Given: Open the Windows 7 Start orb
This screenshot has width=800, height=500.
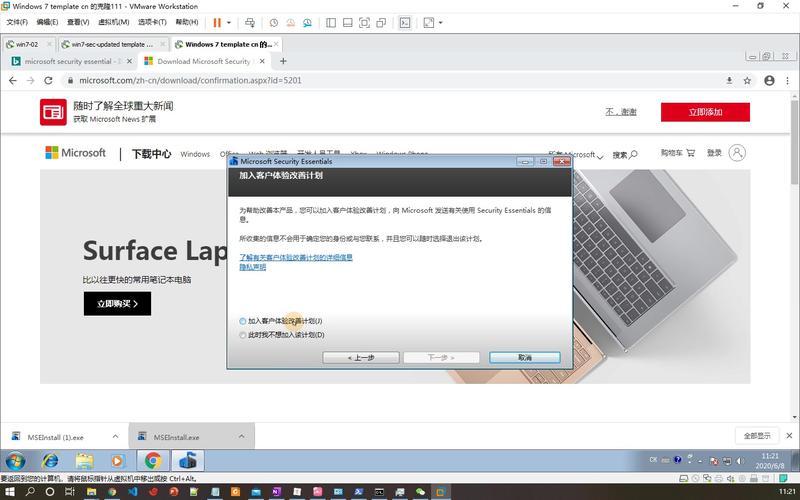Looking at the screenshot, I should 15,461.
